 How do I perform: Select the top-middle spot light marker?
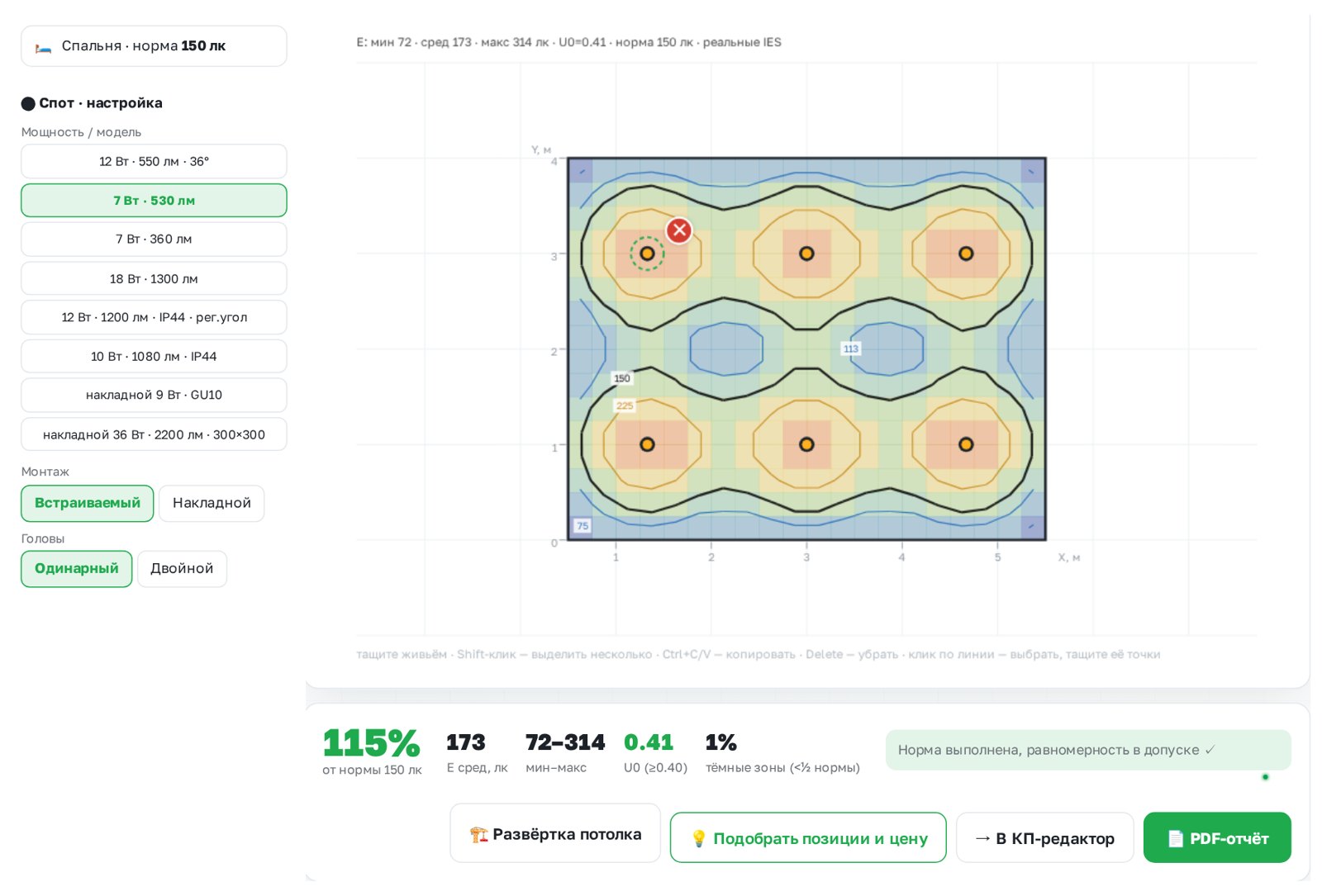pos(807,254)
